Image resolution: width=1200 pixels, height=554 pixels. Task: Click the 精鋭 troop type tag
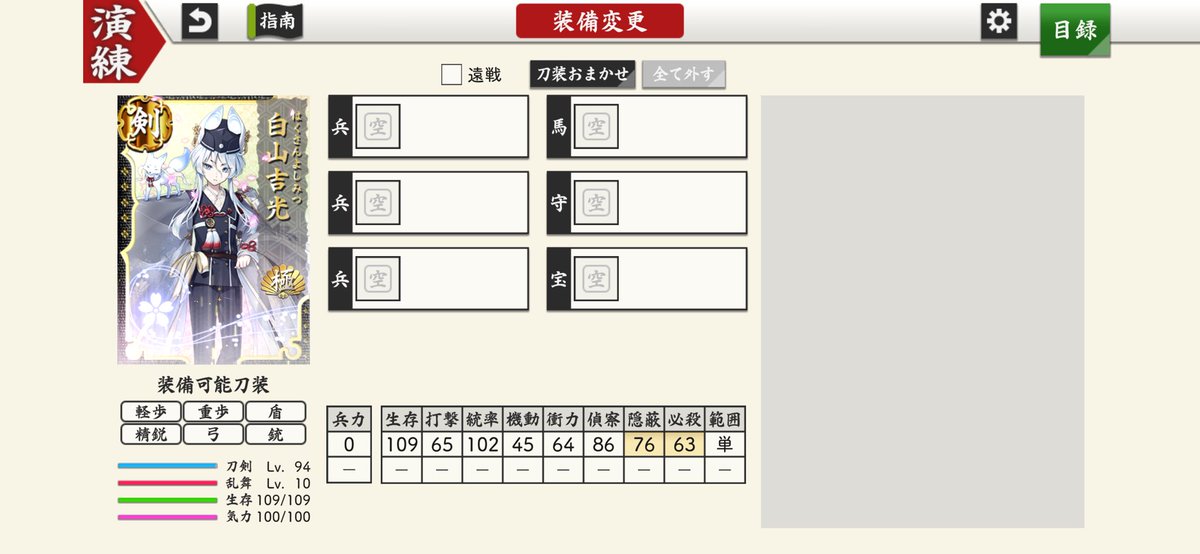coord(151,434)
